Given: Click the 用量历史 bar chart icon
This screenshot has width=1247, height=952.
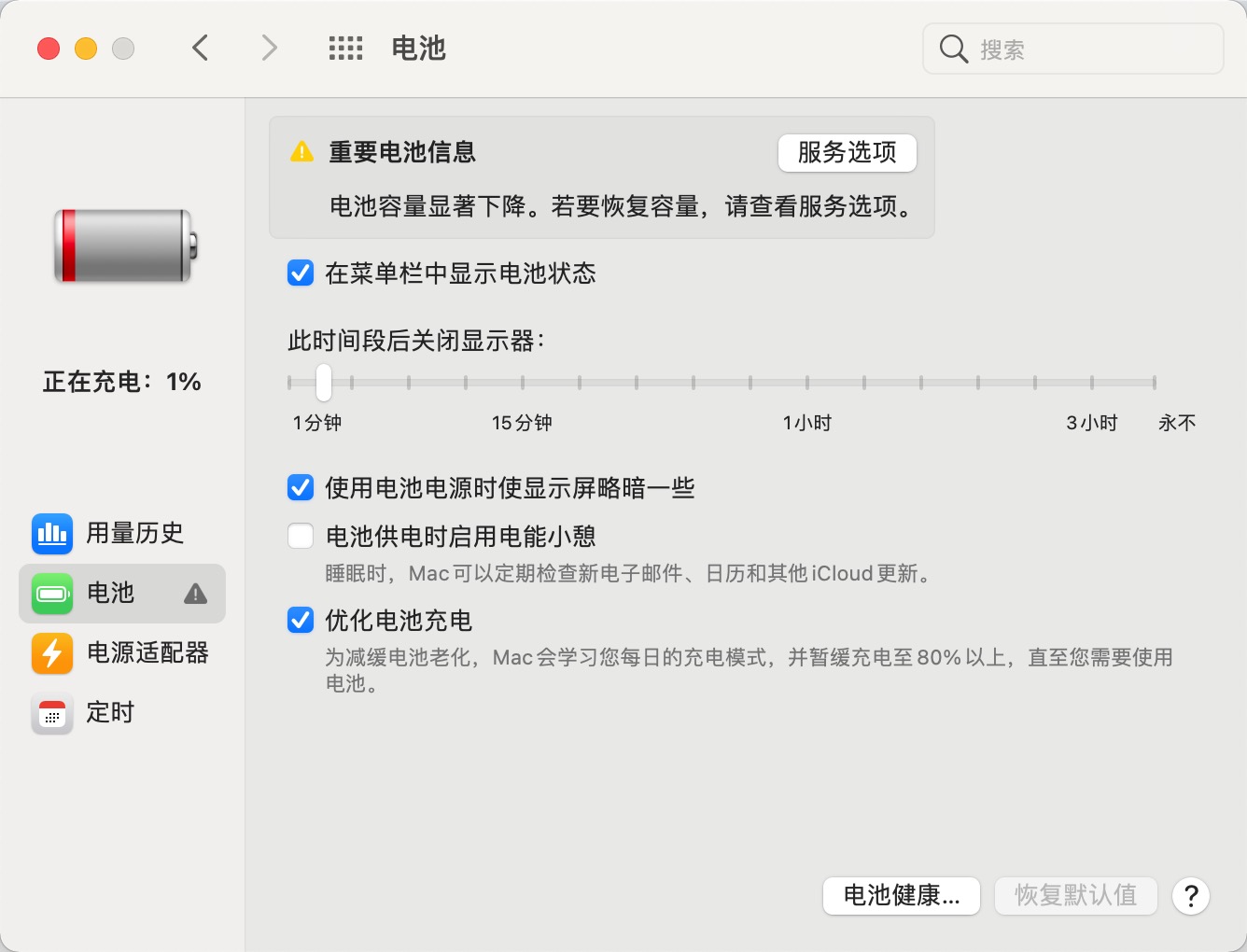Looking at the screenshot, I should 52,533.
